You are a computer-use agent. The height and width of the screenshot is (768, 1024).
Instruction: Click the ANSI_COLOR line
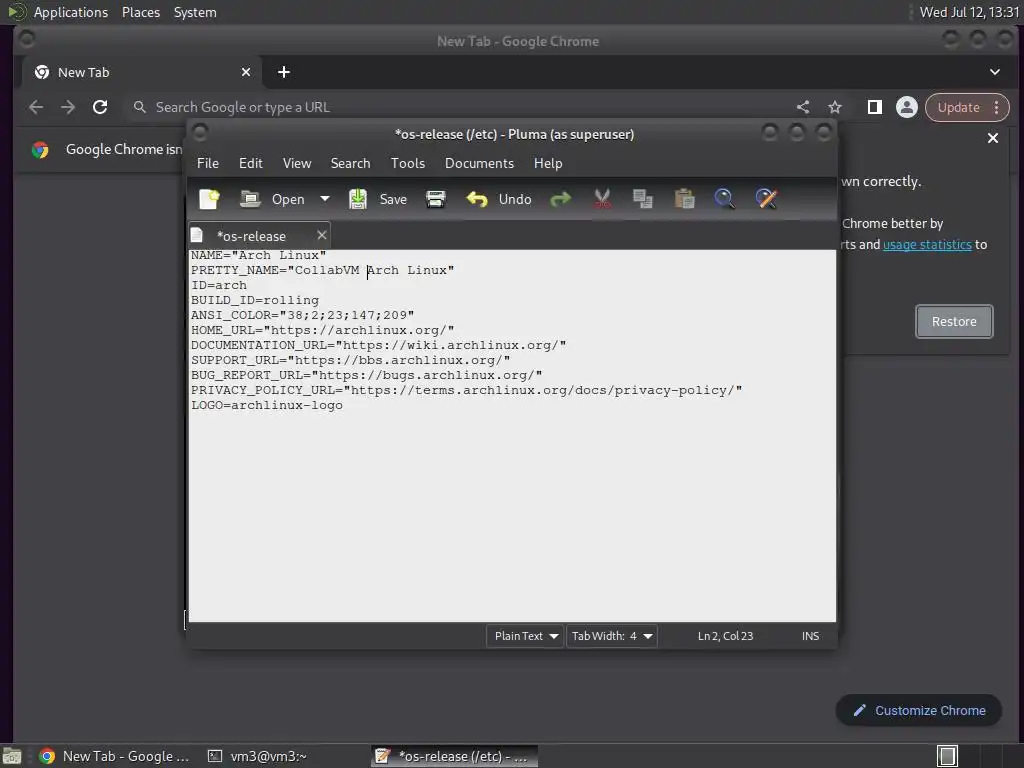tap(302, 315)
